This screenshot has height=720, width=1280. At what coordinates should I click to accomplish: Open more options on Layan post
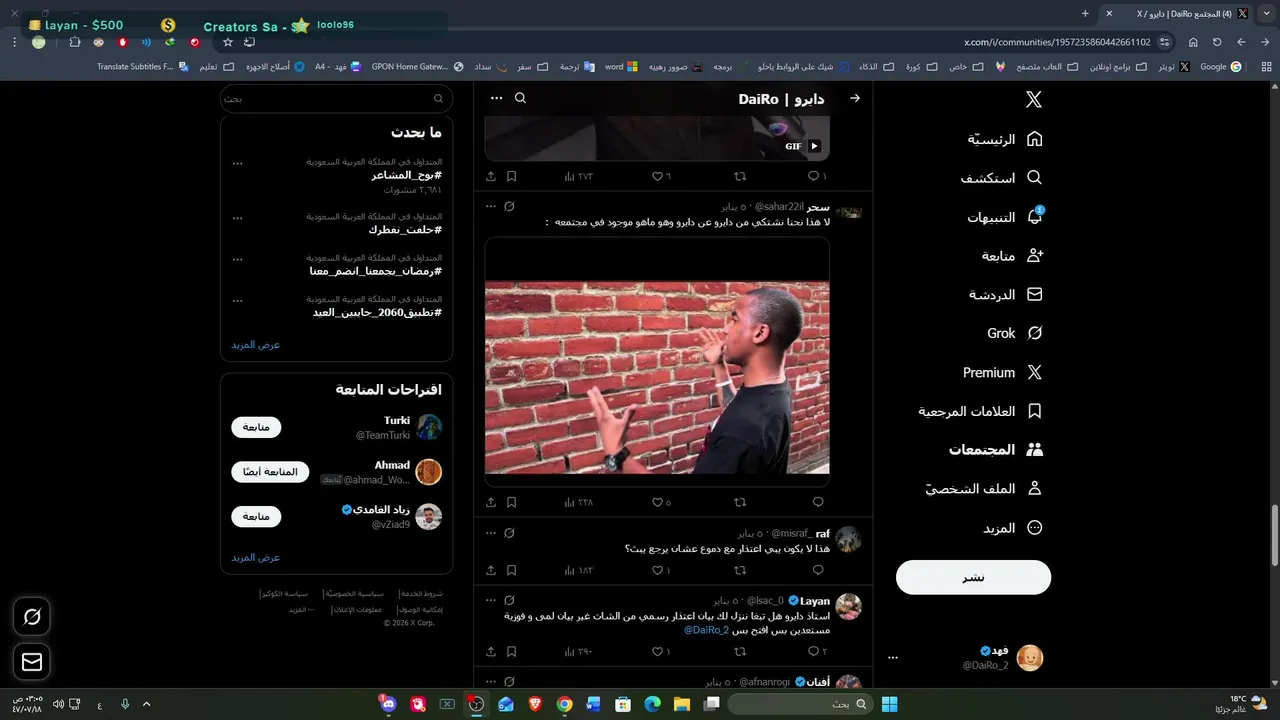click(x=491, y=600)
